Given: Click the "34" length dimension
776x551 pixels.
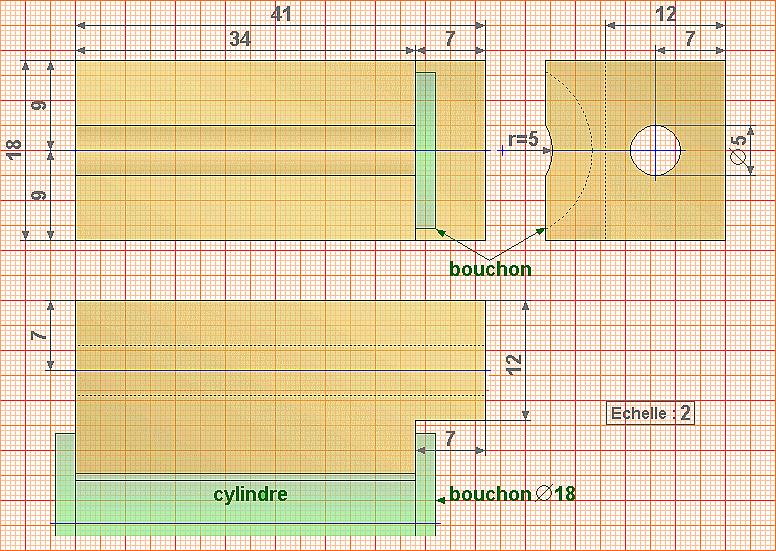Looking at the screenshot, I should (x=240, y=39).
